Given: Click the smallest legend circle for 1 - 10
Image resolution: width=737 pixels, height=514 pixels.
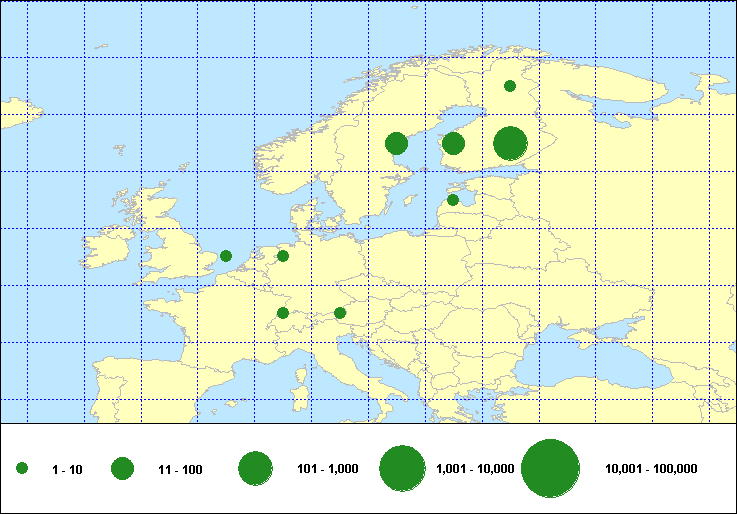Looking at the screenshot, I should click(x=22, y=469).
